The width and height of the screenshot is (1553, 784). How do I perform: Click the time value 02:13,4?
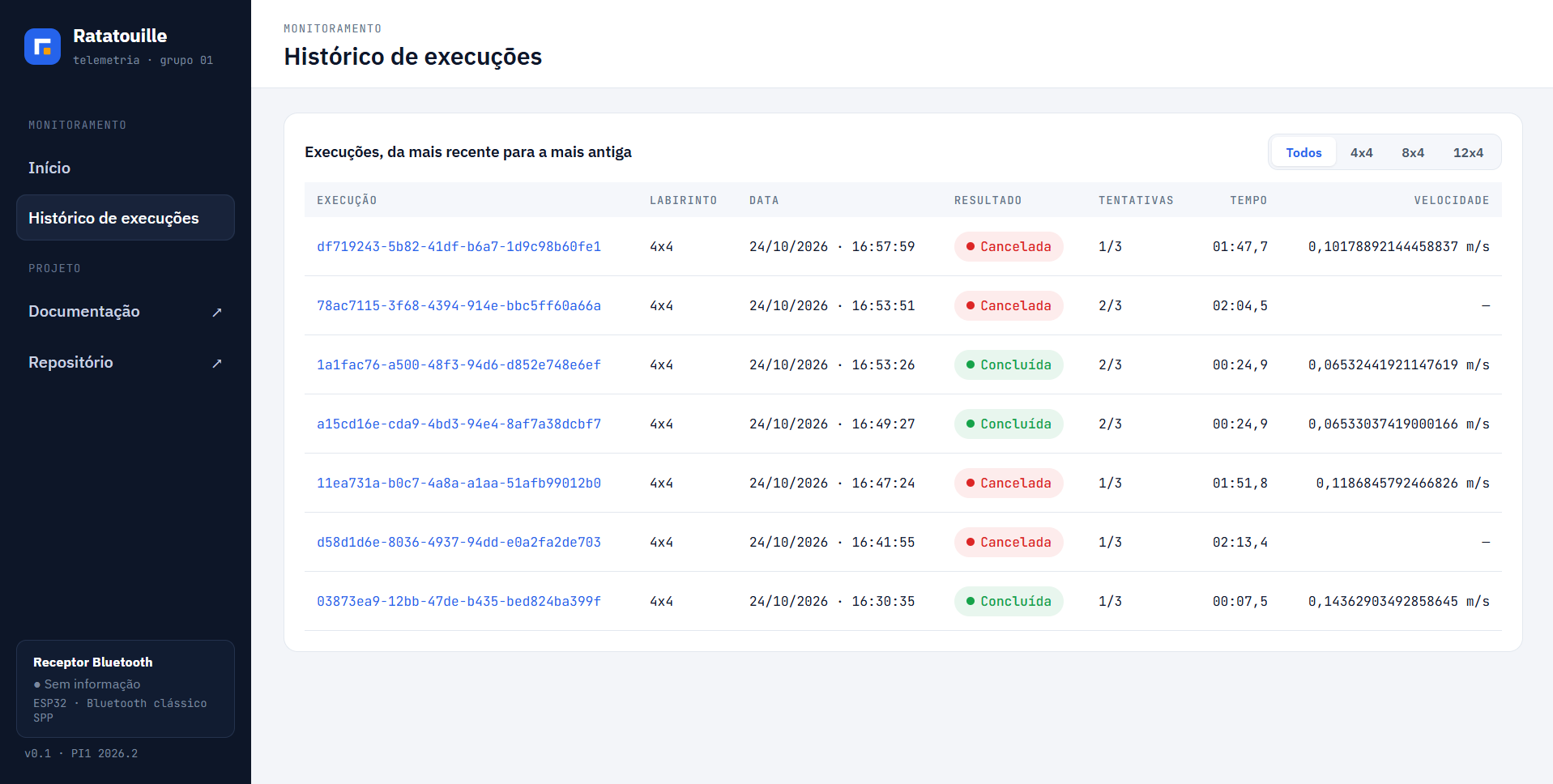click(x=1239, y=542)
